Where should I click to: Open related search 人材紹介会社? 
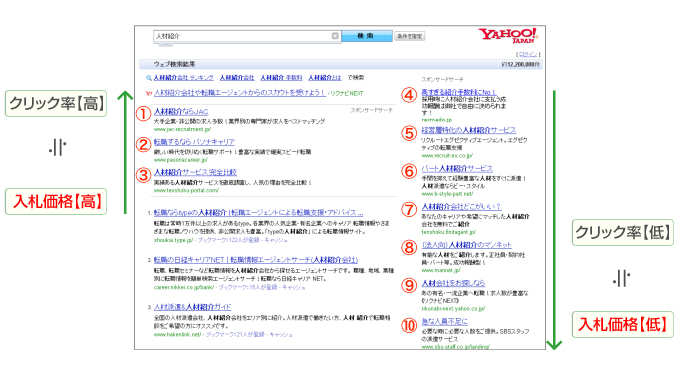(237, 78)
